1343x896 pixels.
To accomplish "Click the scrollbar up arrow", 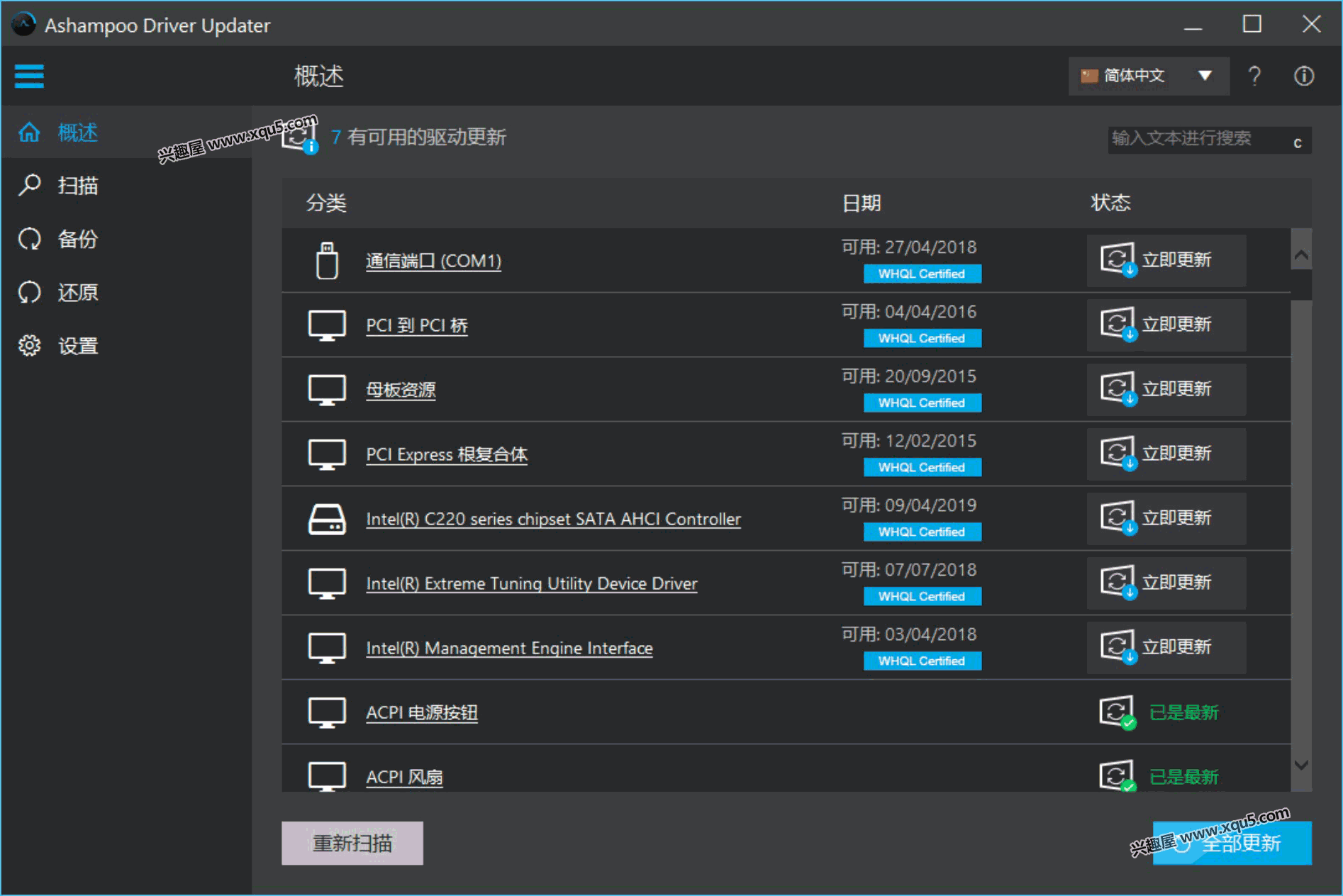I will (x=1301, y=254).
